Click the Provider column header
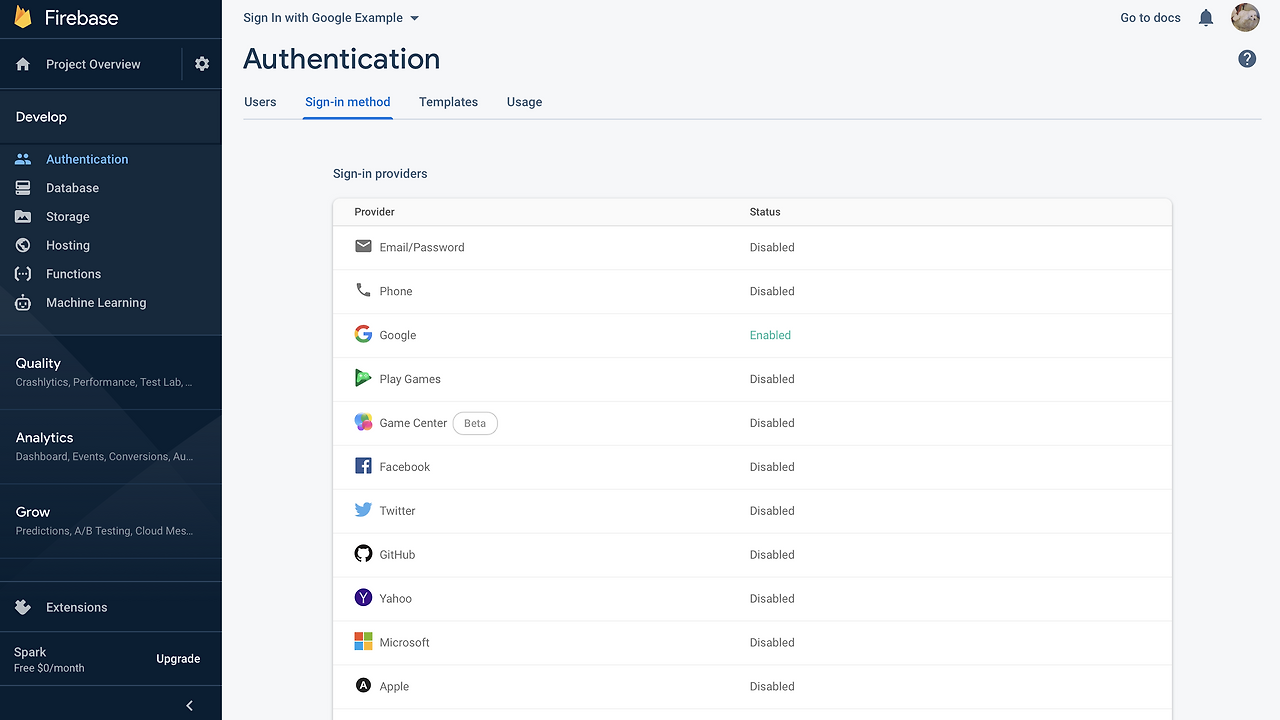The width and height of the screenshot is (1280, 720). tap(375, 212)
